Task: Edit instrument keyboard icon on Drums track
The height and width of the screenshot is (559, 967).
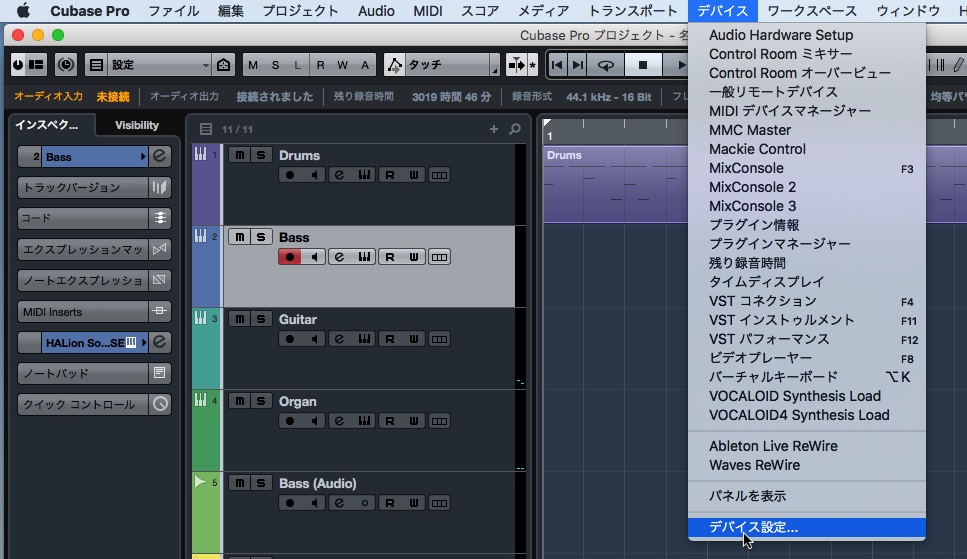Action: tap(364, 175)
